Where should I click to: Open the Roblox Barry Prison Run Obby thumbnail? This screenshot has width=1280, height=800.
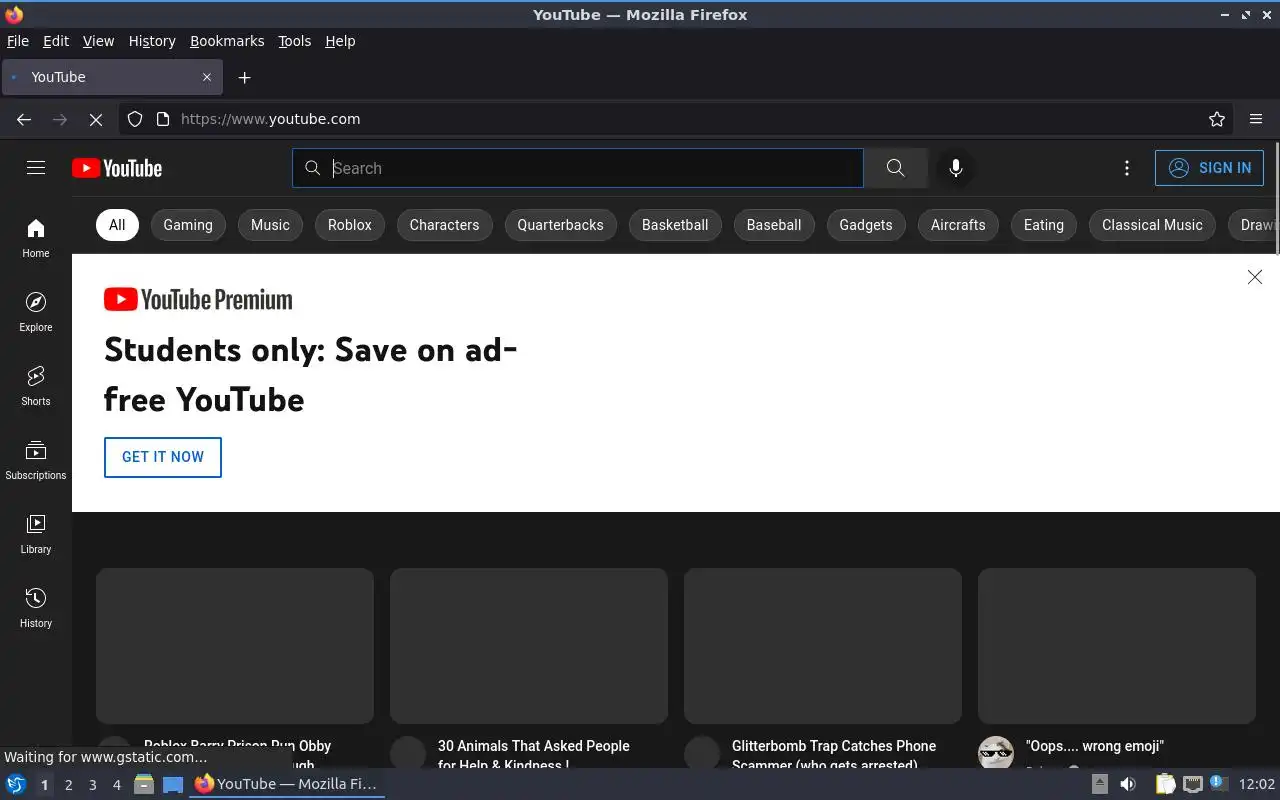(x=235, y=646)
